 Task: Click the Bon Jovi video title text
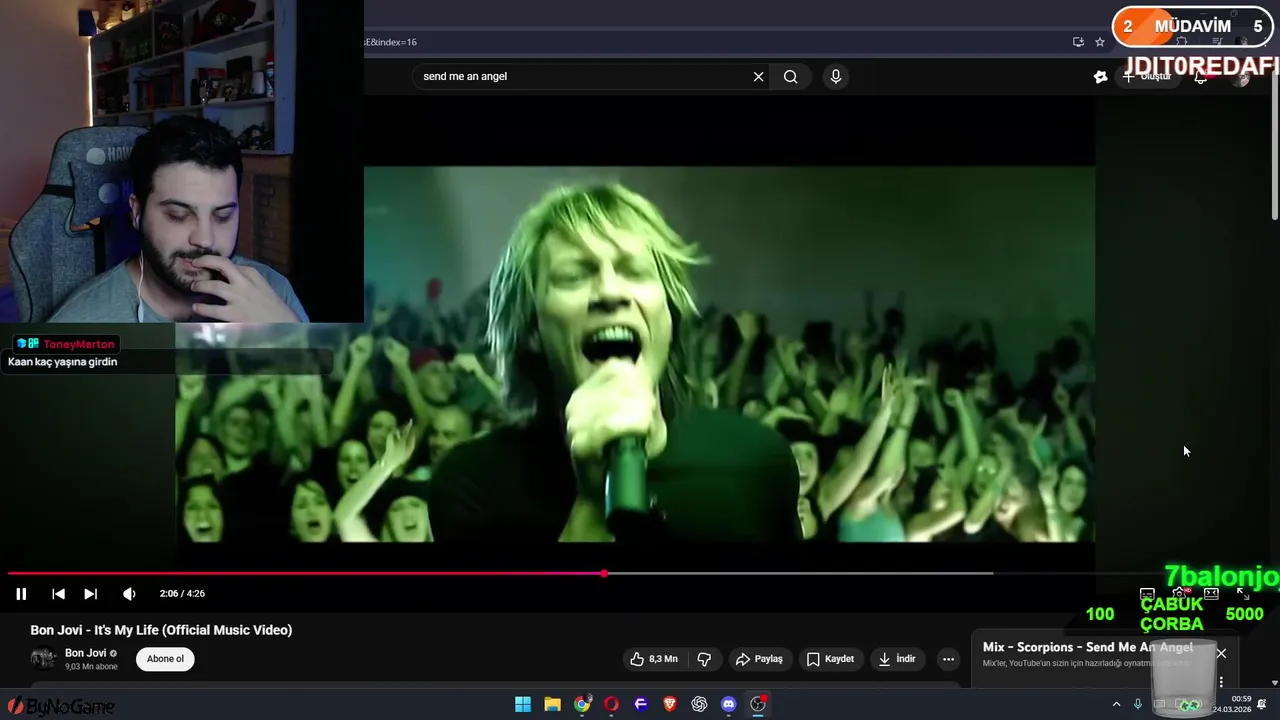161,630
